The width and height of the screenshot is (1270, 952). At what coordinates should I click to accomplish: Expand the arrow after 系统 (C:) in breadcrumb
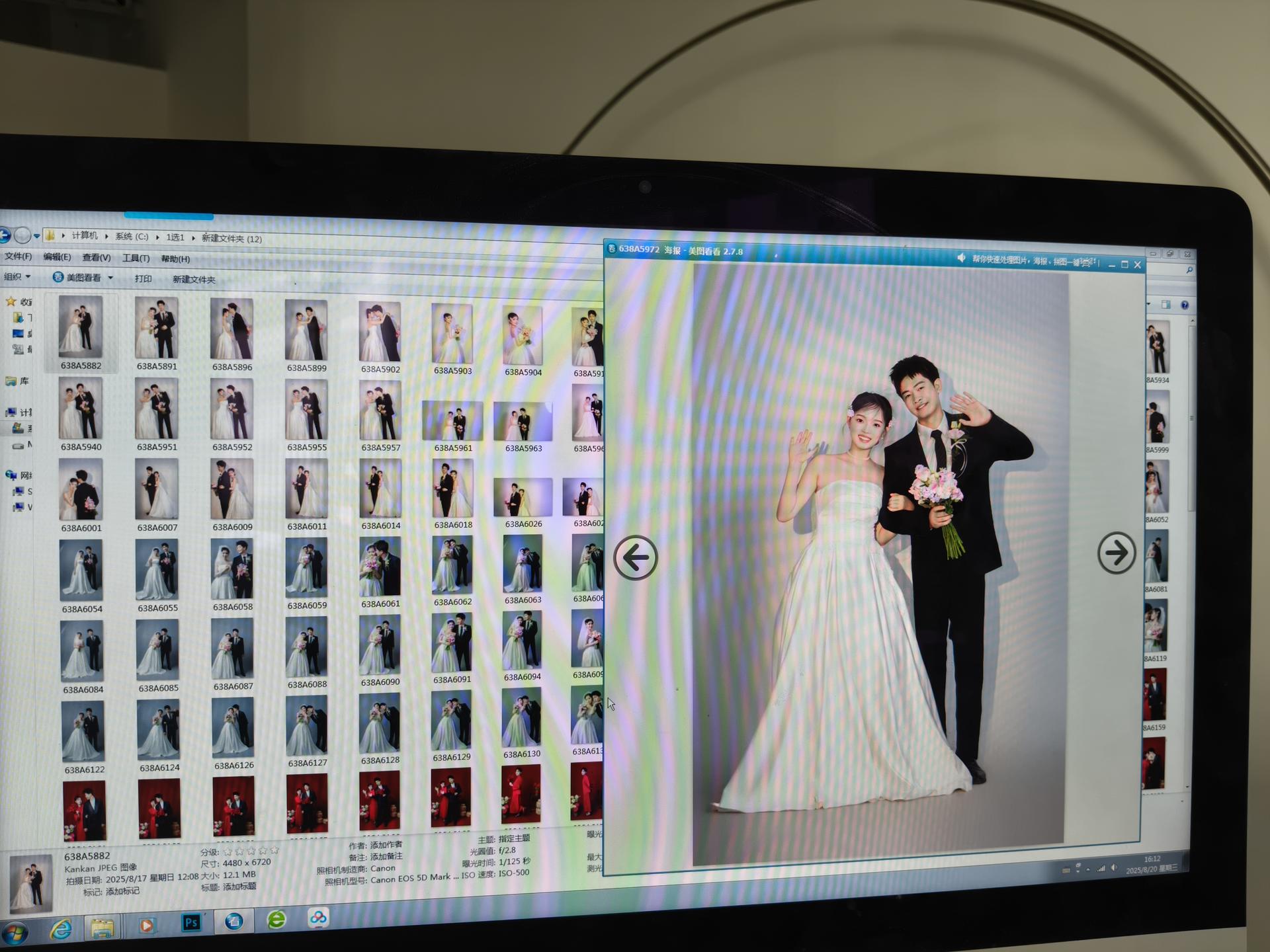click(157, 237)
